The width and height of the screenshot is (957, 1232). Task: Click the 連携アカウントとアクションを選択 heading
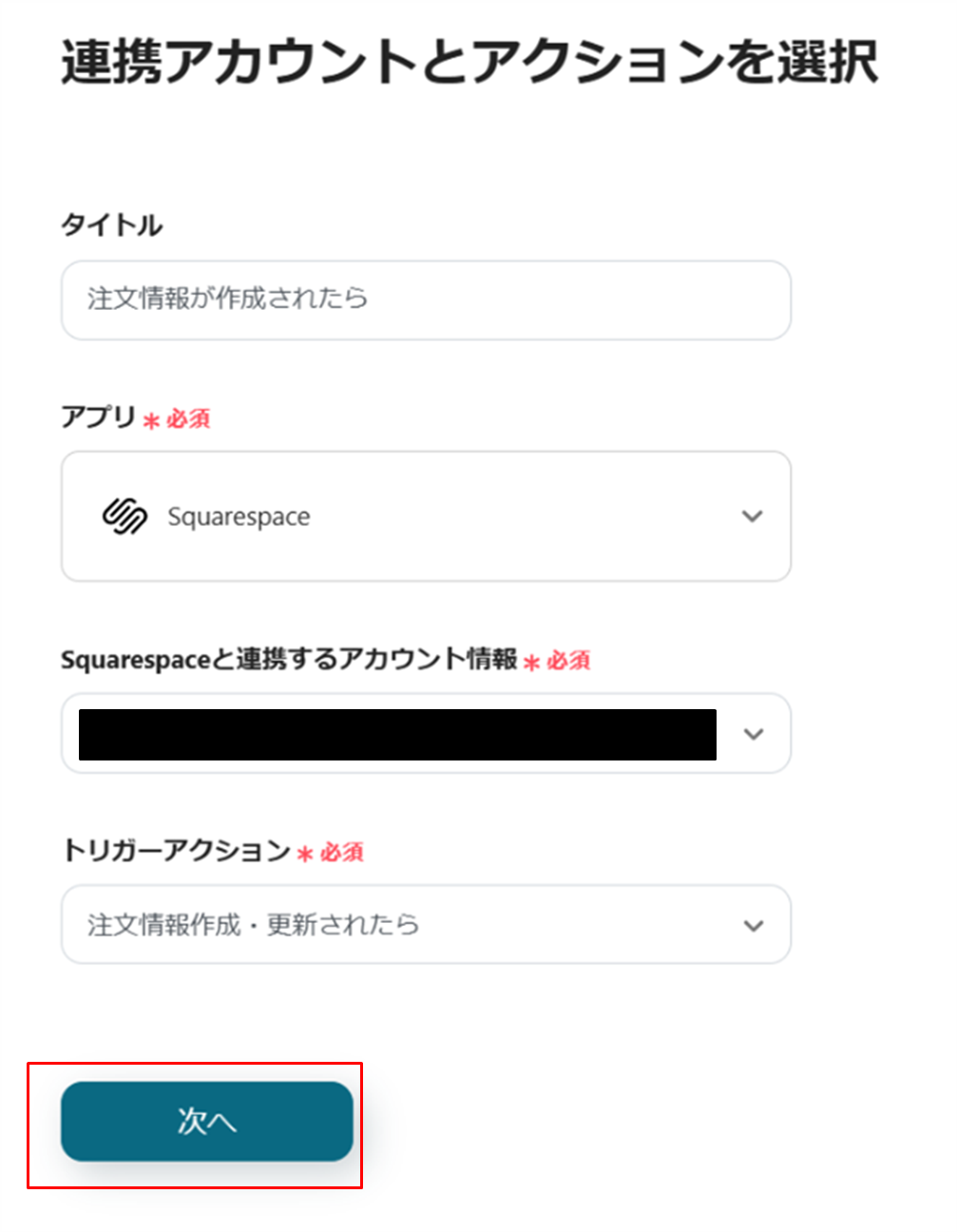[469, 63]
